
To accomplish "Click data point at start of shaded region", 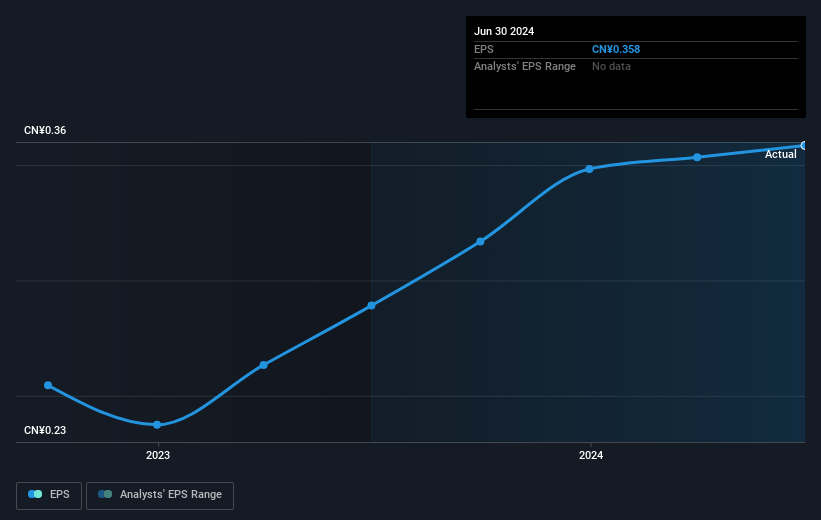I will tap(371, 305).
